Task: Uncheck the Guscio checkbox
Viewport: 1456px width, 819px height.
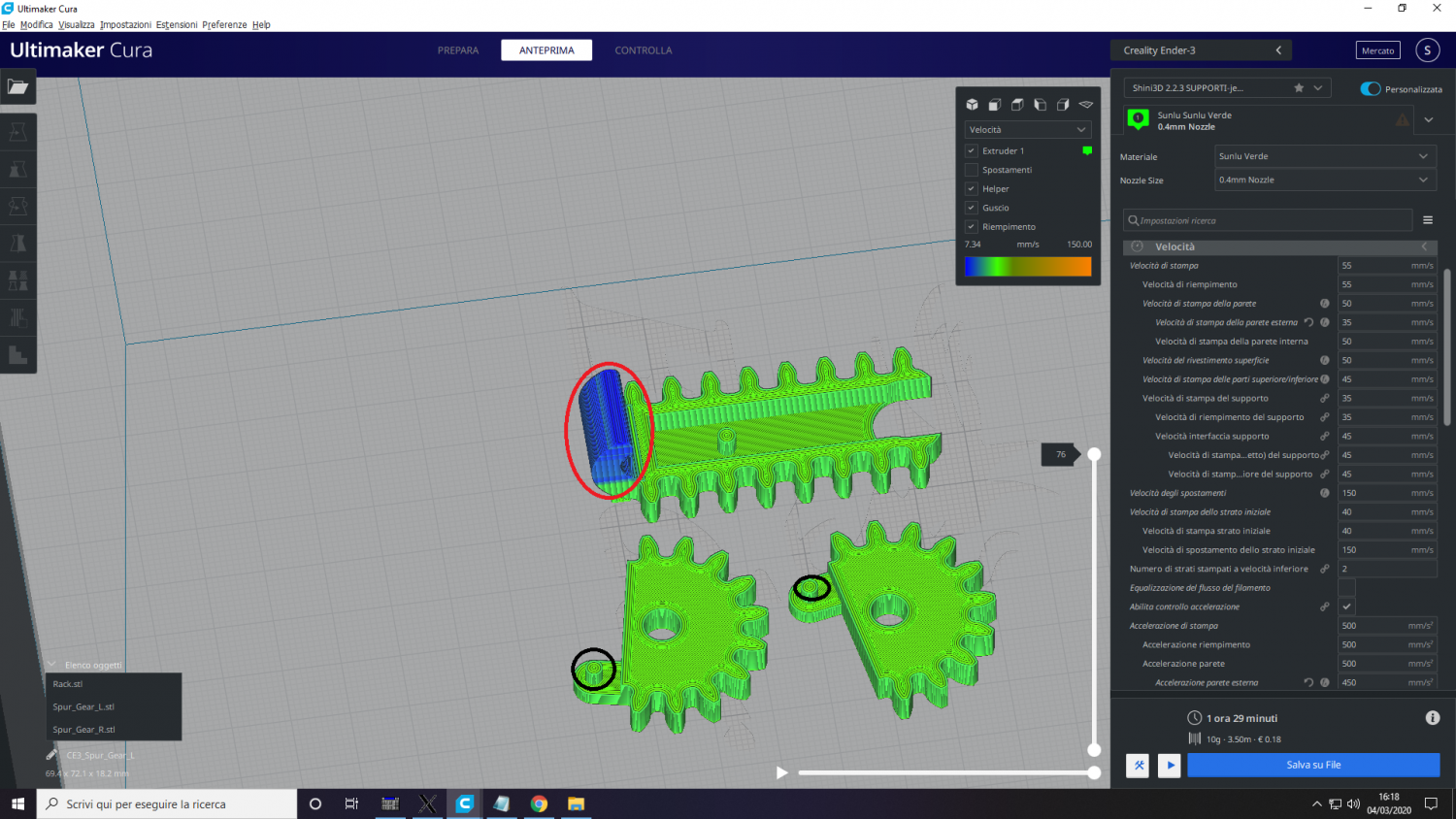Action: 971,208
